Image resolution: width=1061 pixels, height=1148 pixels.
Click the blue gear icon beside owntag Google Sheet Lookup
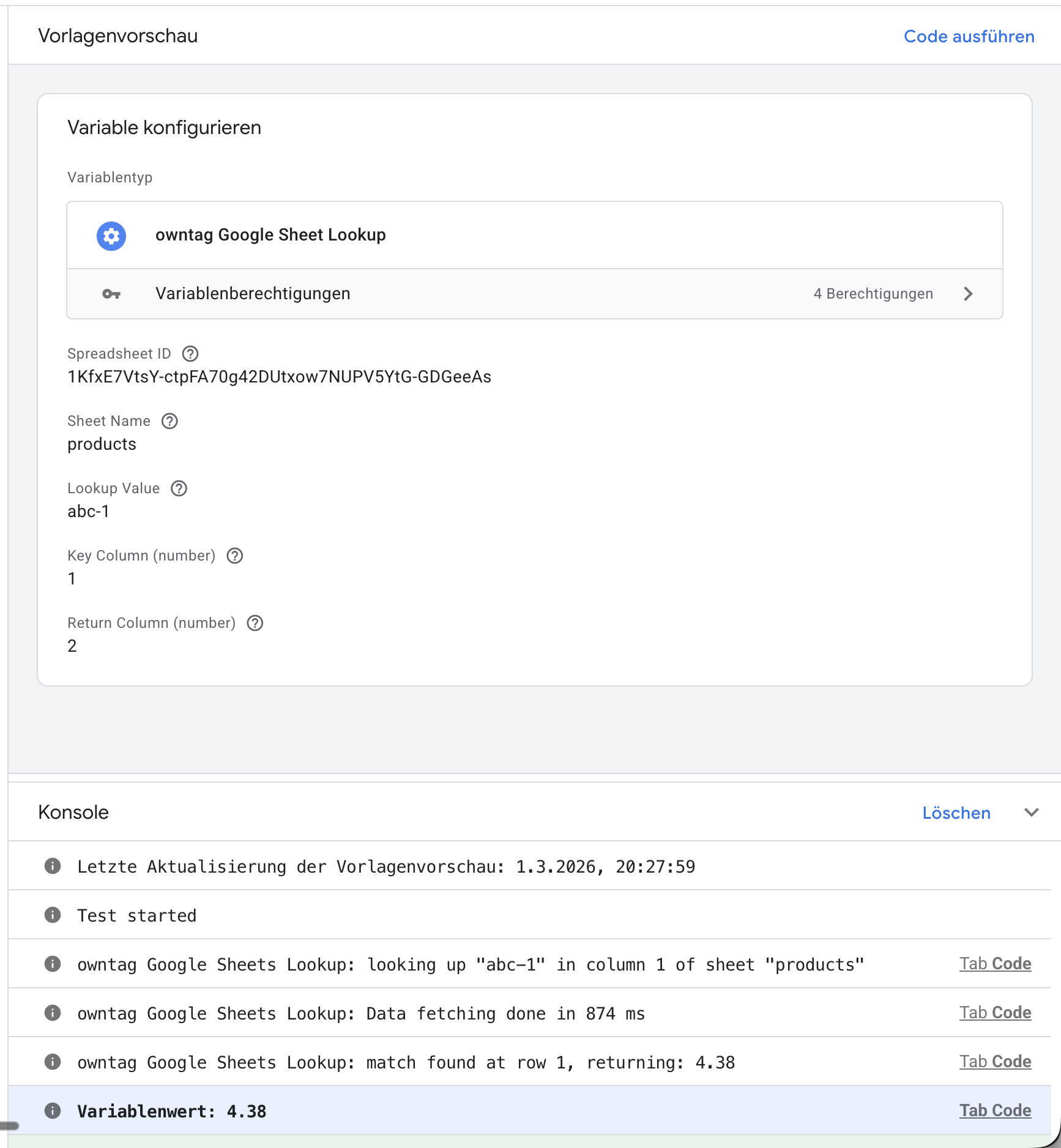[111, 236]
